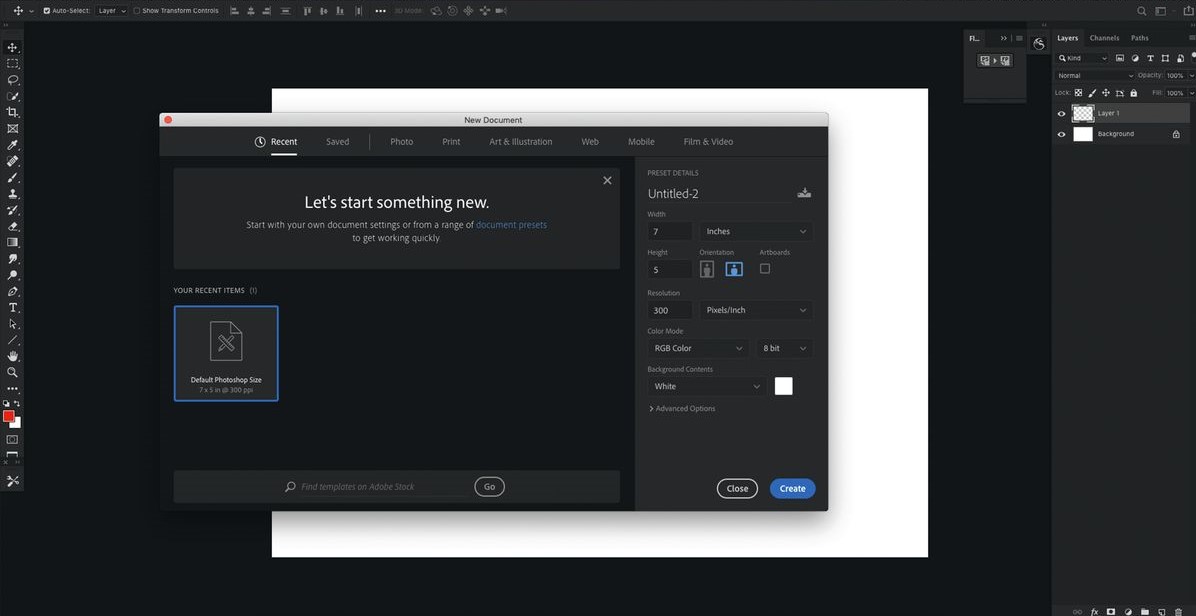Viewport: 1196px width, 616px height.
Task: Choose portrait orientation
Action: click(707, 268)
